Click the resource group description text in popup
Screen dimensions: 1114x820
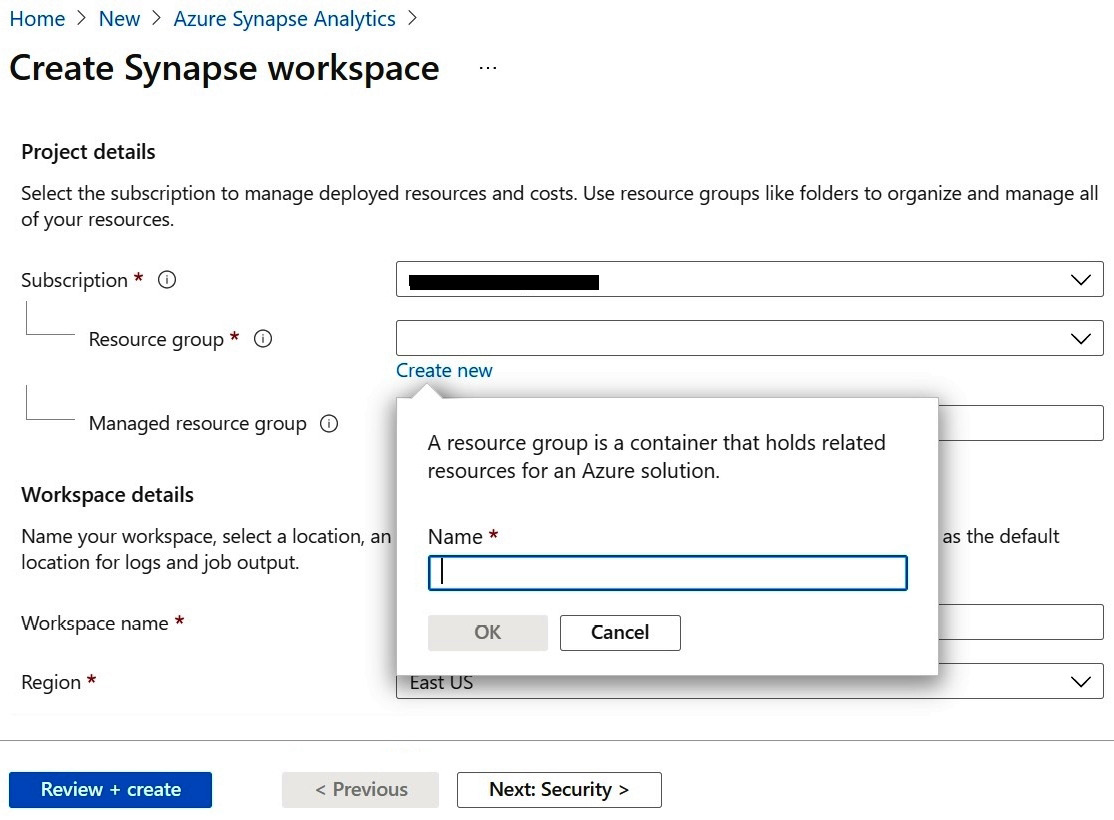coord(656,456)
